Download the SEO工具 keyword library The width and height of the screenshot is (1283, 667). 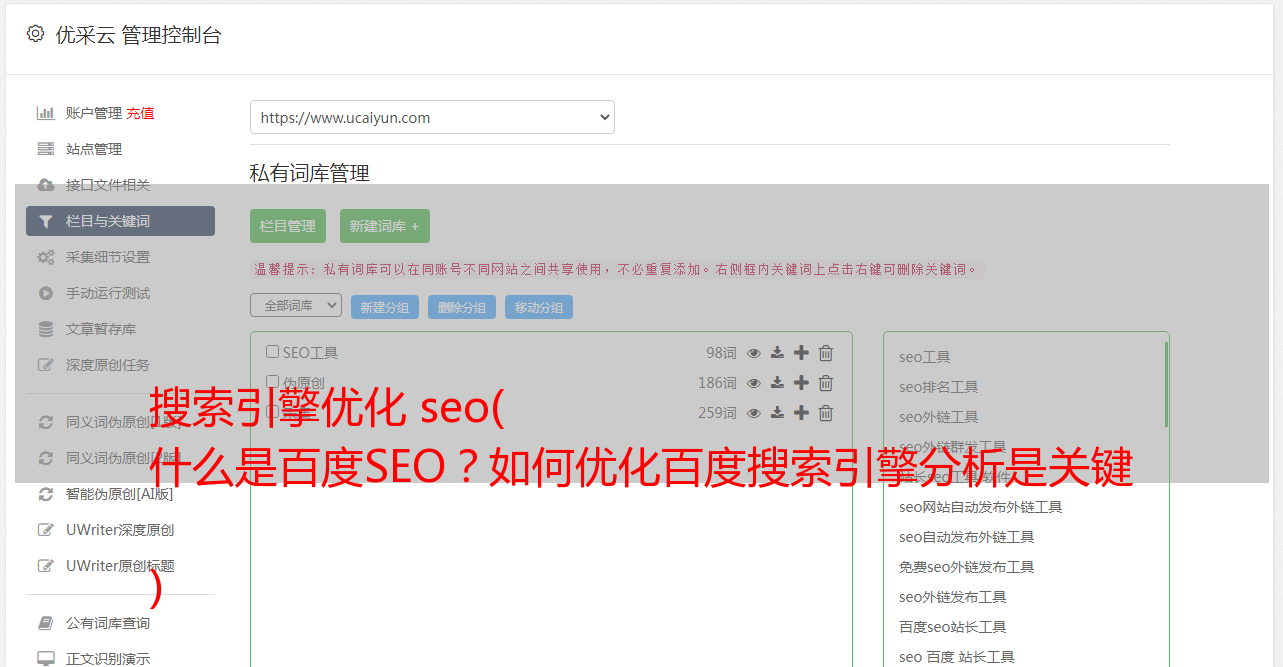778,353
